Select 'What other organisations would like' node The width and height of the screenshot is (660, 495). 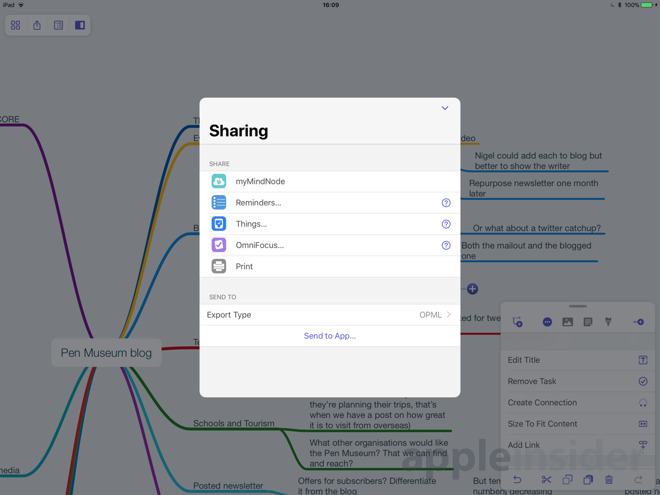(379, 453)
